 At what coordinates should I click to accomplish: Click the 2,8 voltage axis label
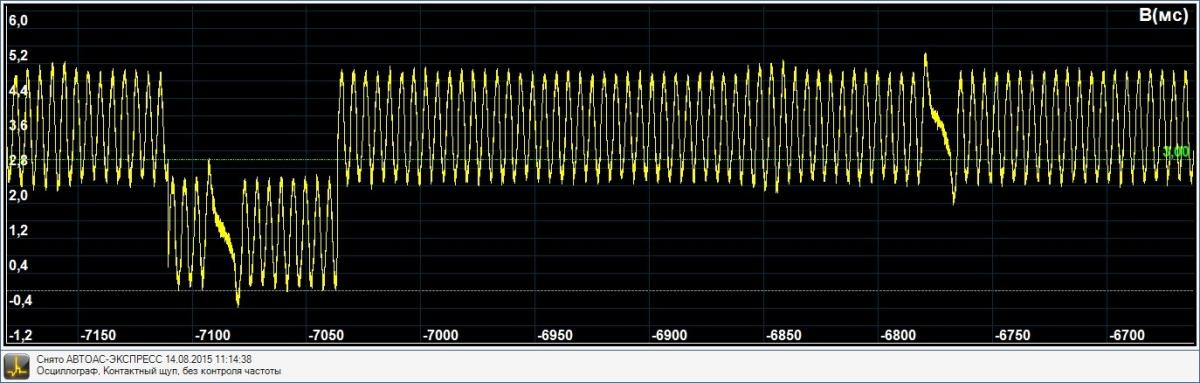(18, 160)
